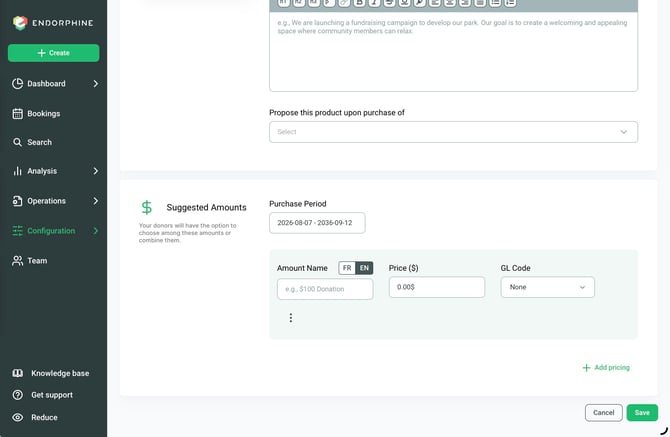The width and height of the screenshot is (670, 437).
Task: Open the Configuration menu item
Action: (x=53, y=231)
